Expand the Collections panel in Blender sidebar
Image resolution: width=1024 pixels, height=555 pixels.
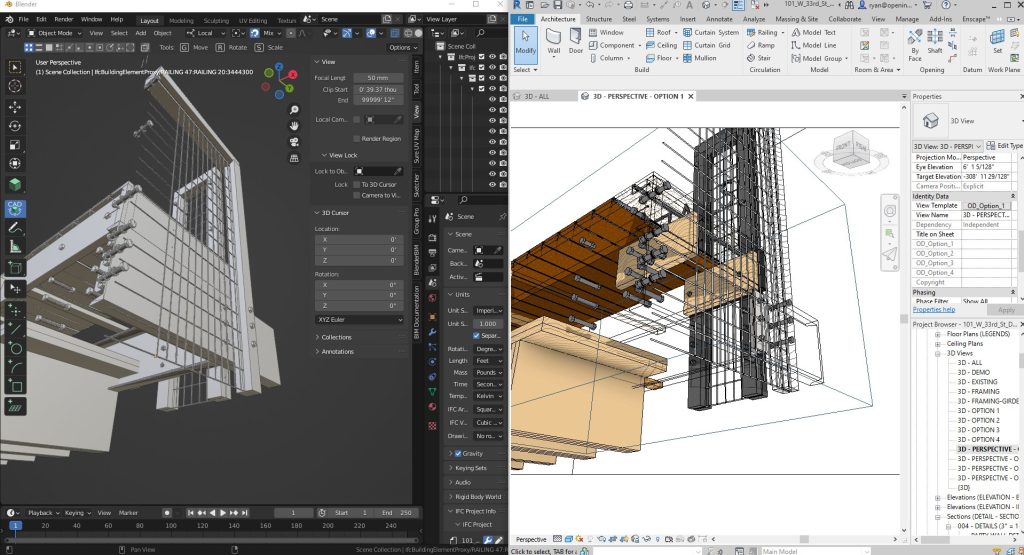point(335,337)
